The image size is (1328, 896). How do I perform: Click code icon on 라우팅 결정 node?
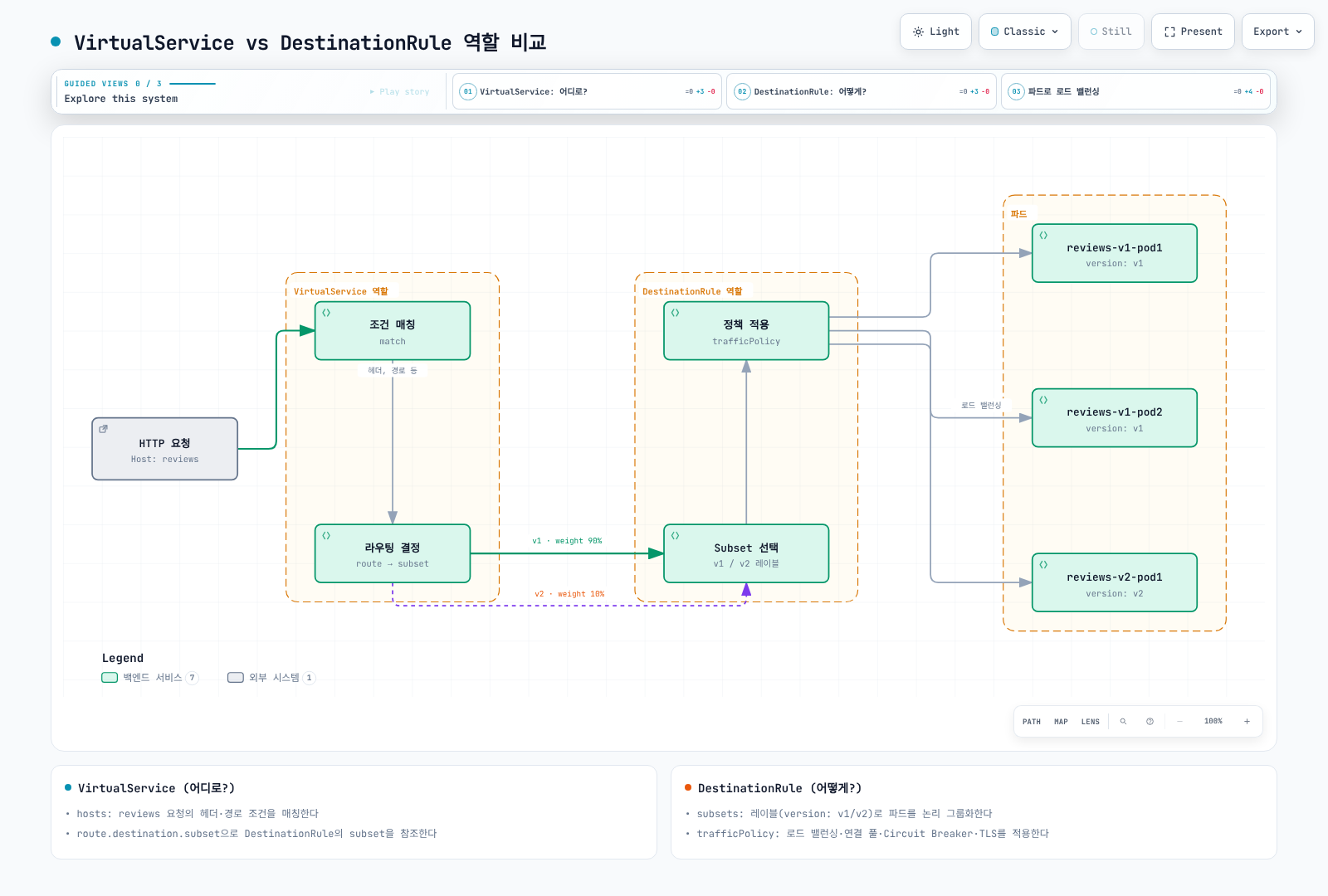click(x=326, y=535)
